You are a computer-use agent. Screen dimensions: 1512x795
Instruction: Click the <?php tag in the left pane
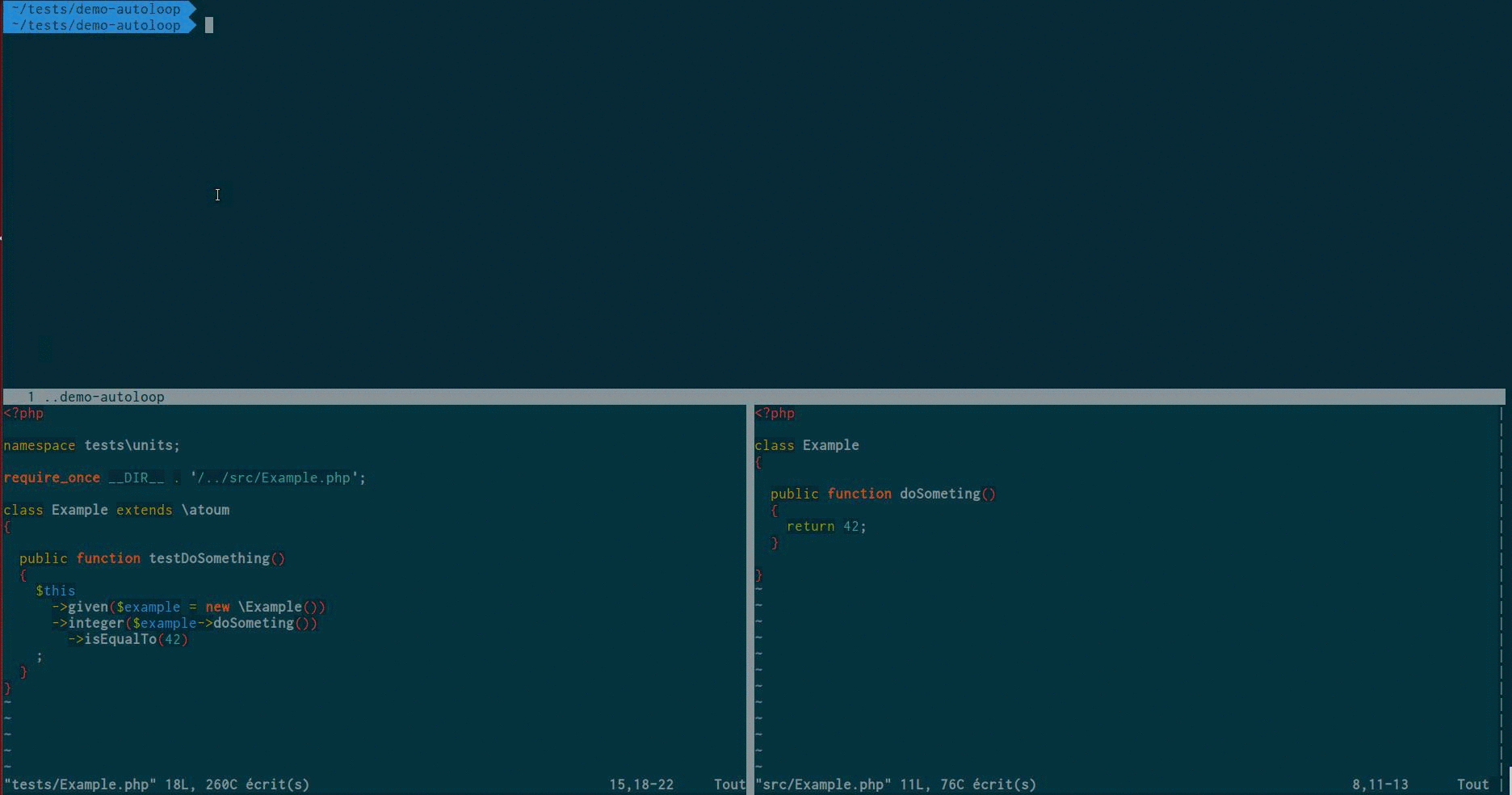(x=23, y=413)
